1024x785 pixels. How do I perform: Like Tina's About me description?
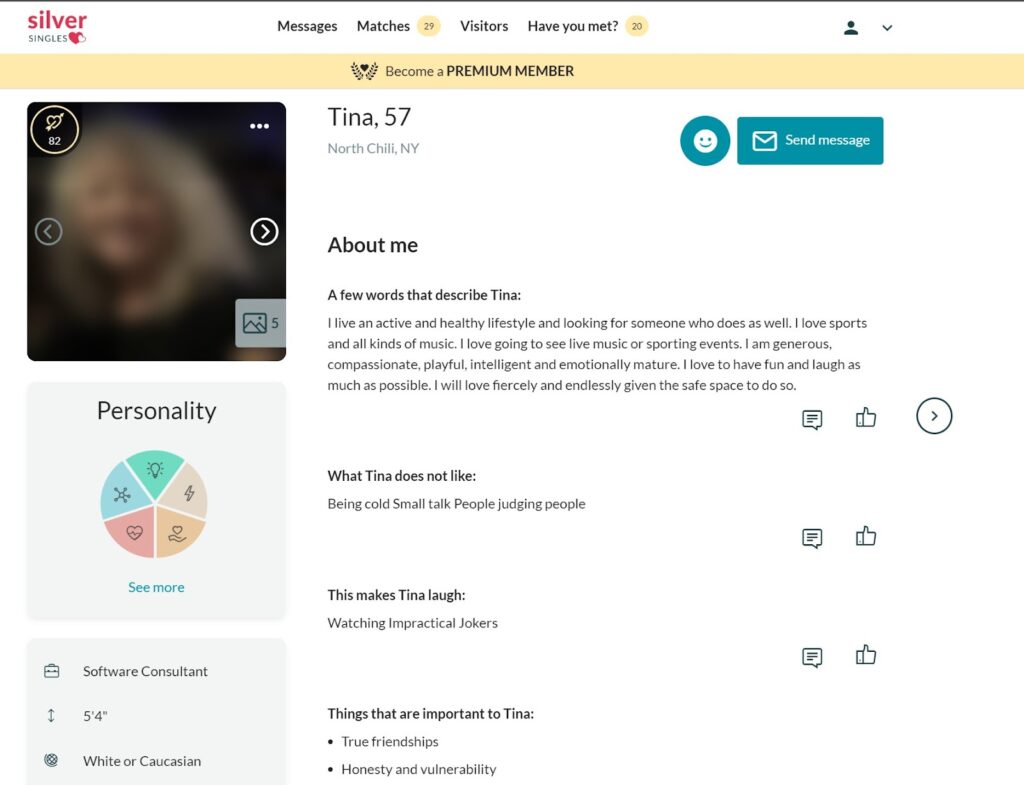click(x=865, y=418)
